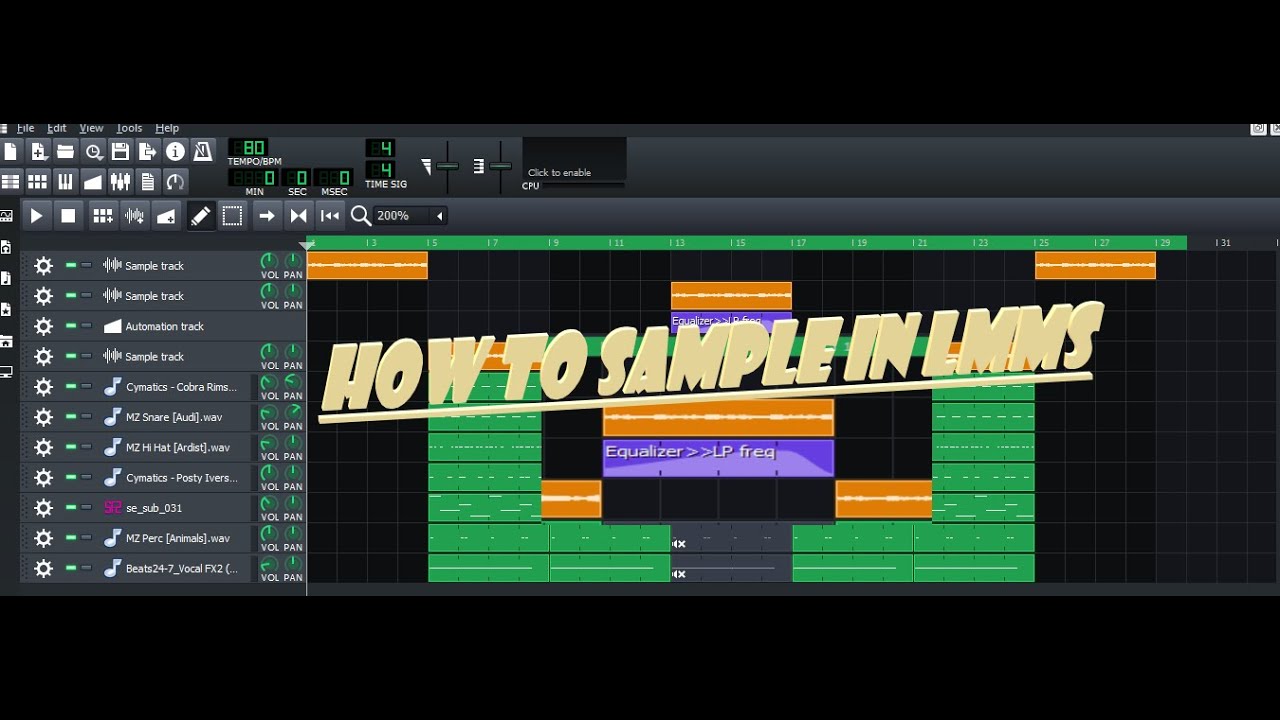The image size is (1280, 720).
Task: Open My Samples sidebar with note icon
Action: (6, 278)
